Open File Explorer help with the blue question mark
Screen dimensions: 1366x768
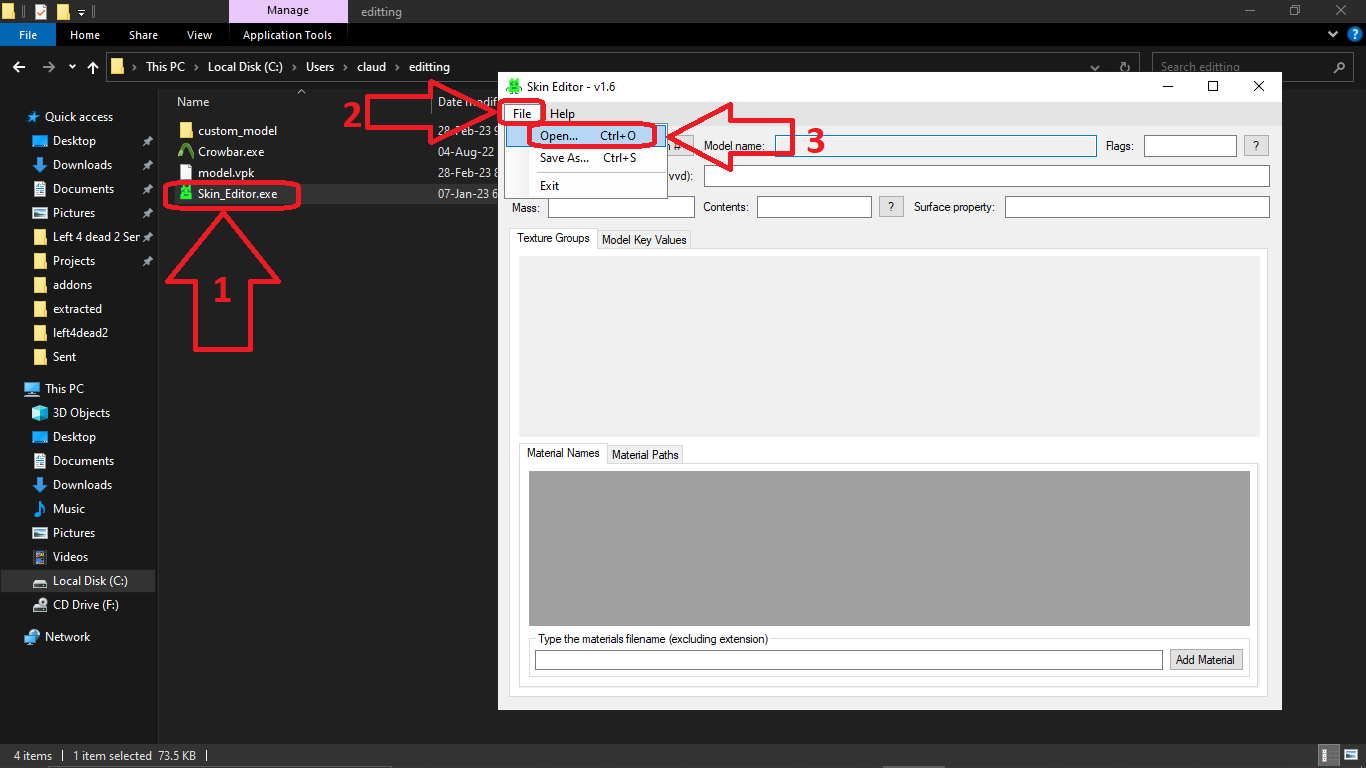point(1353,35)
